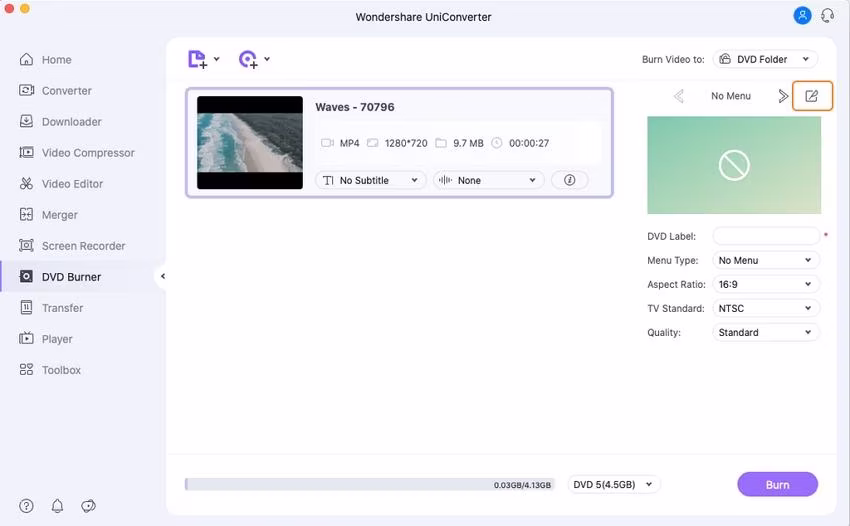Screen dimensions: 850x526
Task: Click the 1280*720 resolution text
Action: 406,143
